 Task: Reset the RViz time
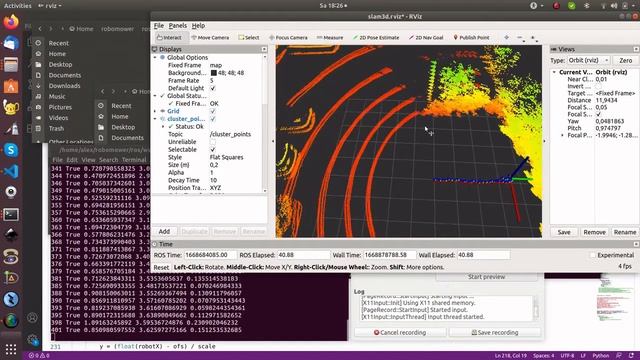coord(161,267)
